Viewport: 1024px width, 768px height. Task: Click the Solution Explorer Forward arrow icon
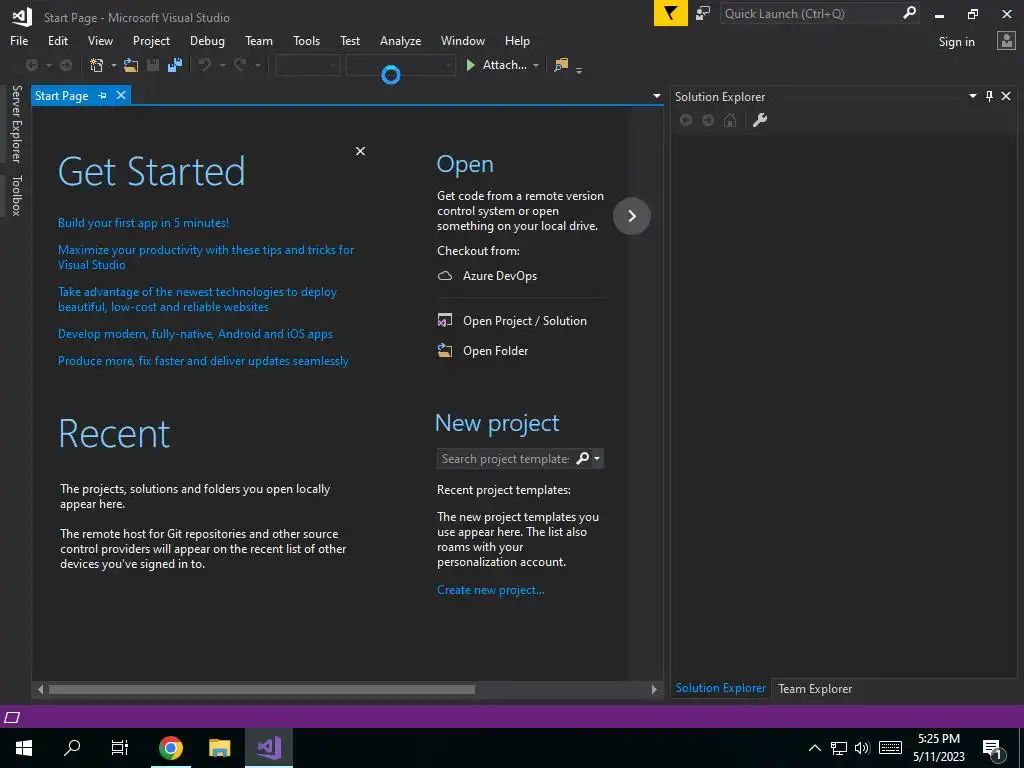click(x=708, y=120)
